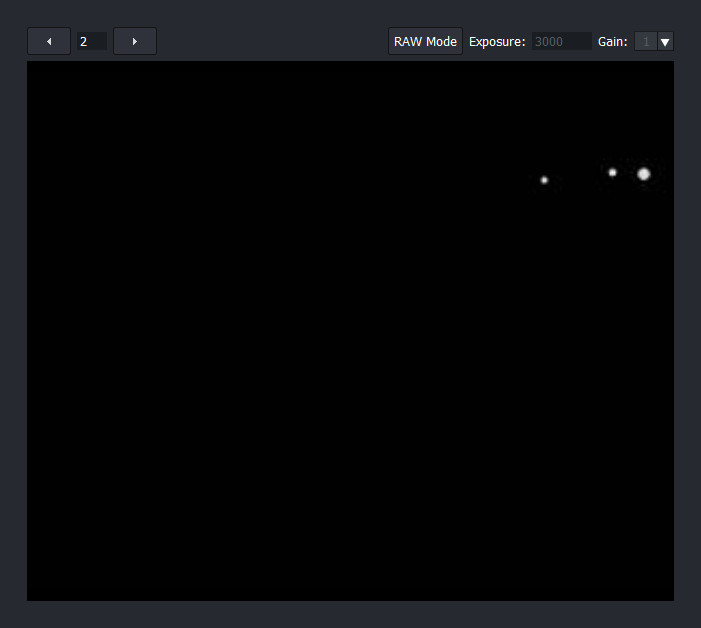This screenshot has width=701, height=628.
Task: Advance to the next frame using right arrow
Action: coord(135,41)
